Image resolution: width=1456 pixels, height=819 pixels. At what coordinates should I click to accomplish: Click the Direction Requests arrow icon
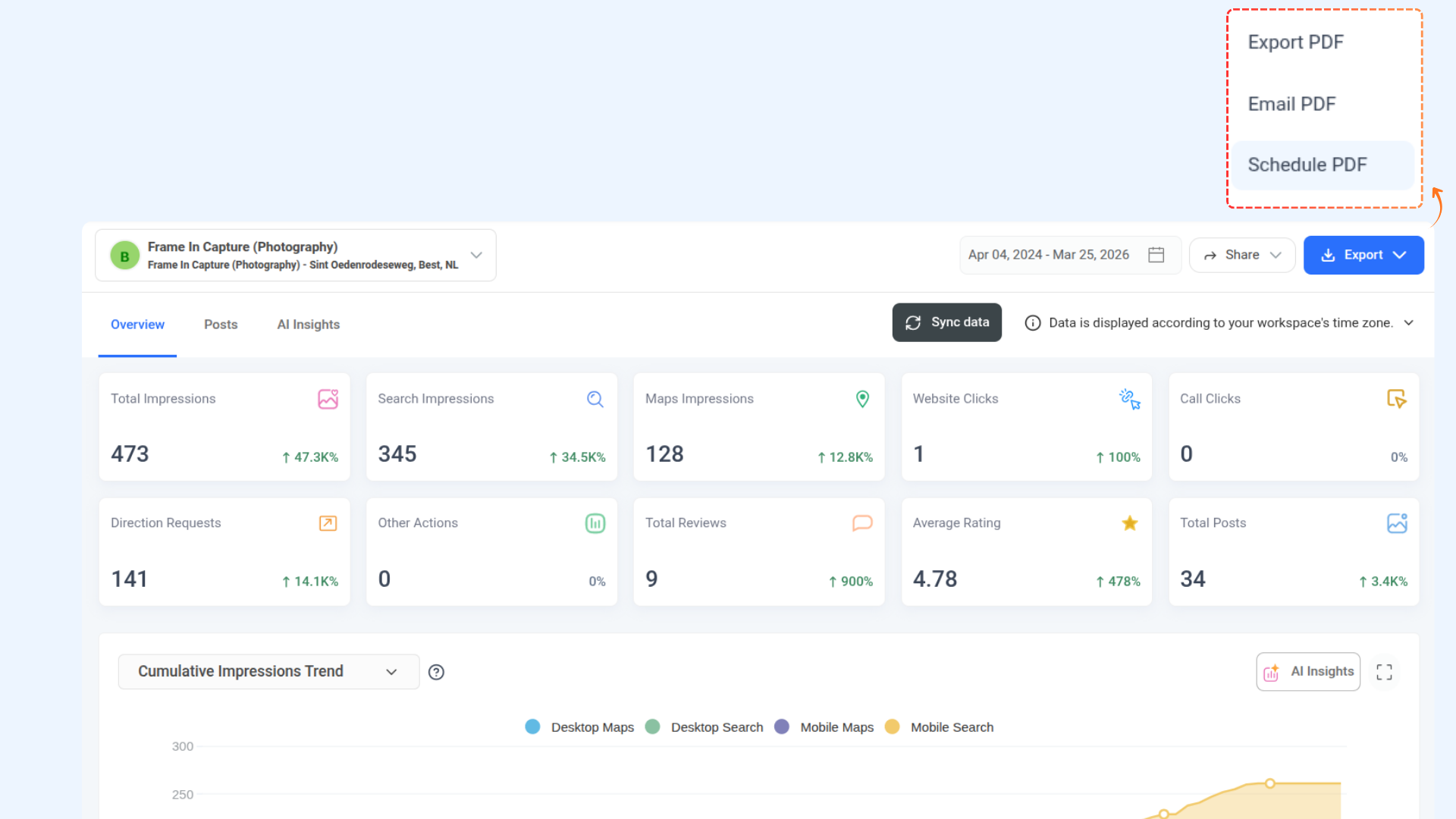click(x=328, y=523)
